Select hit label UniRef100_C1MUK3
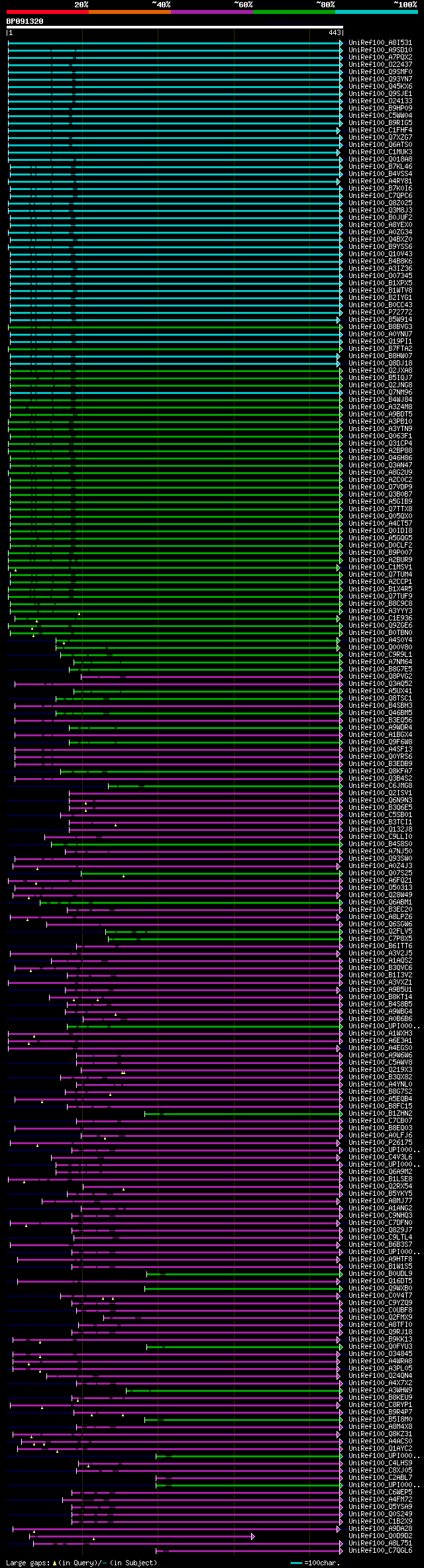424x1568 pixels. tap(380, 152)
